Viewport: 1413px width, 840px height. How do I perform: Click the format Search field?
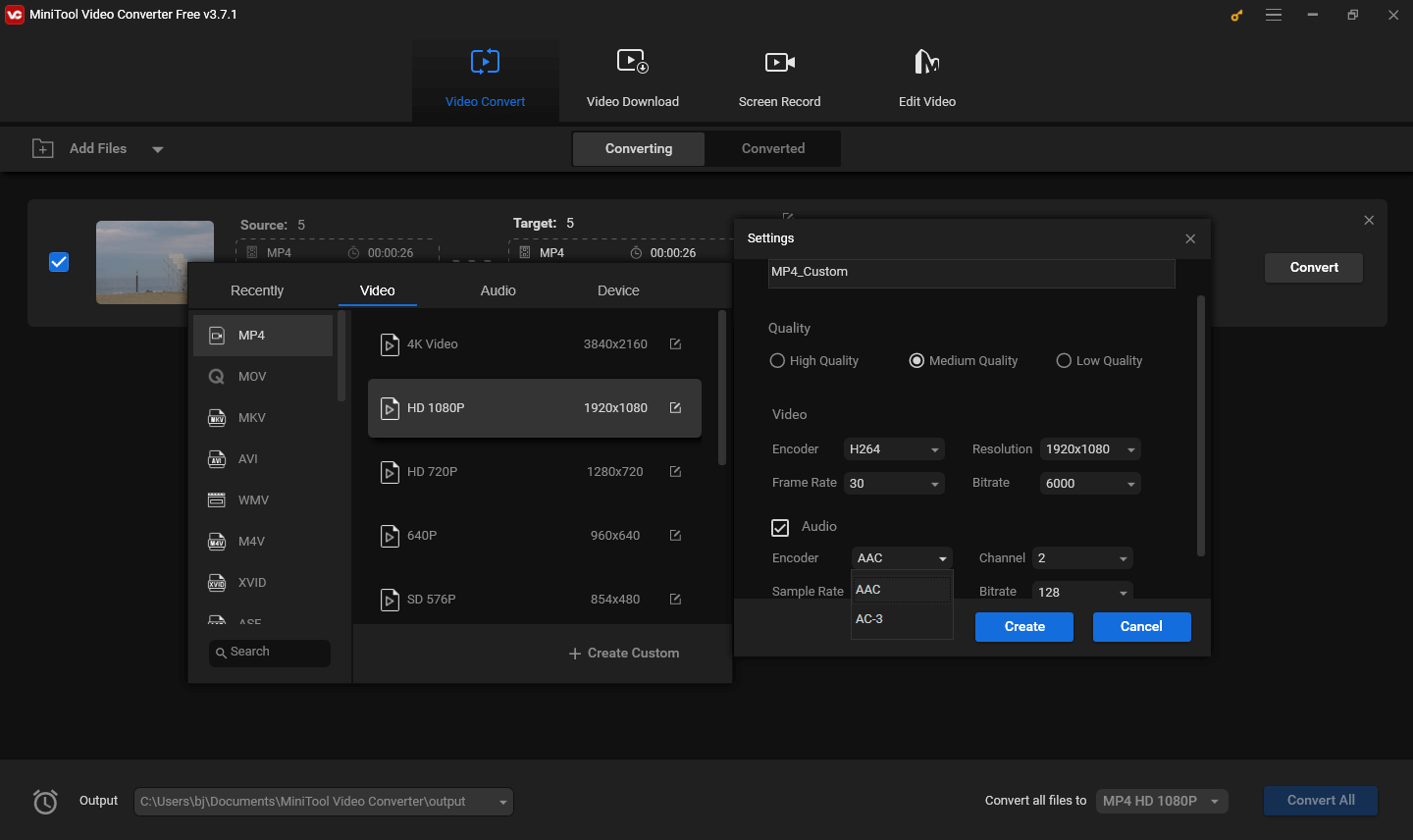270,653
